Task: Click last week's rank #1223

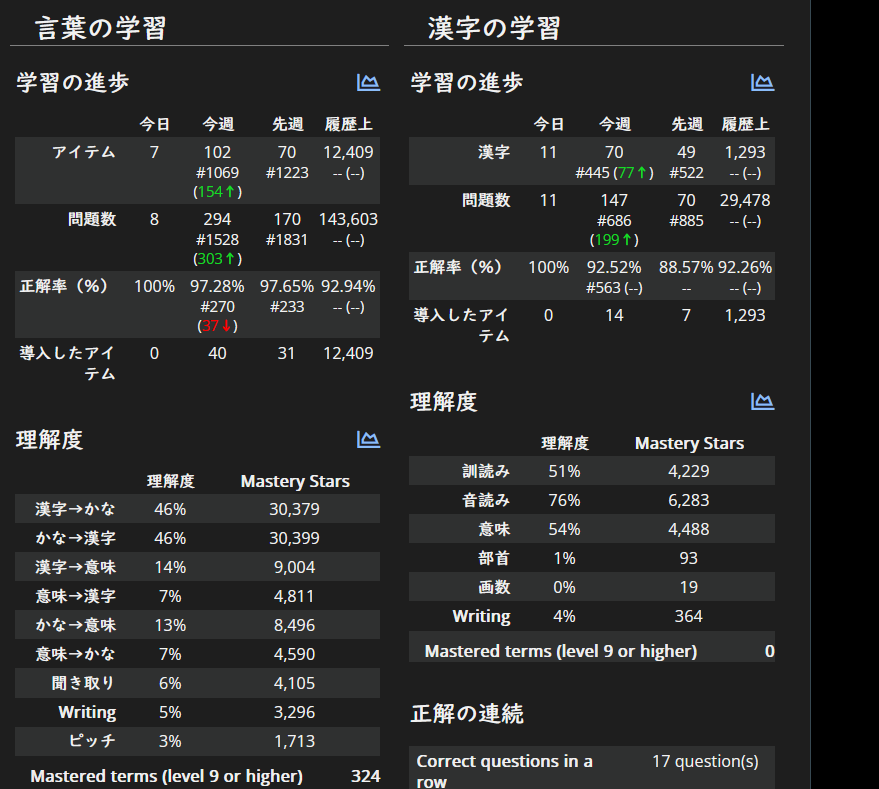Action: [287, 173]
